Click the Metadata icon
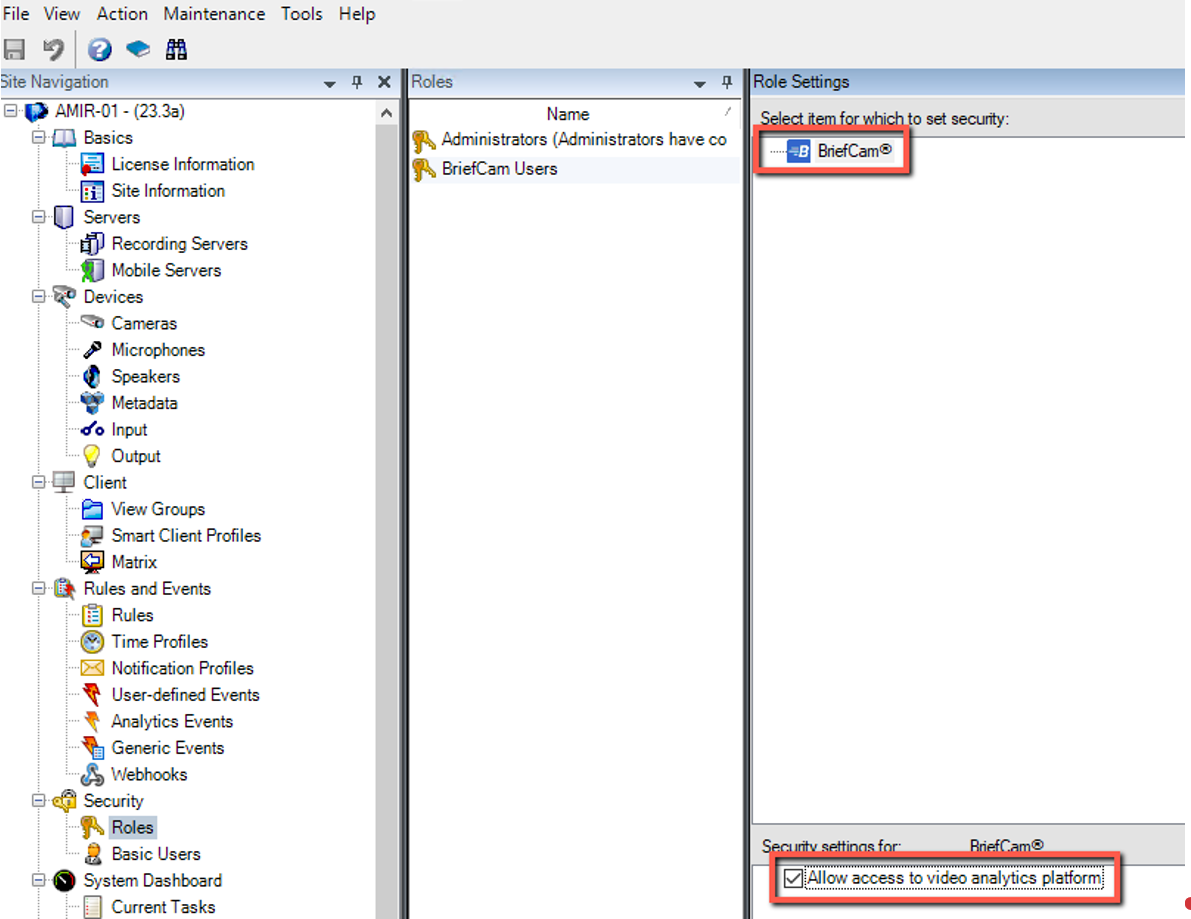Image resolution: width=1191 pixels, height=919 pixels. (x=92, y=403)
